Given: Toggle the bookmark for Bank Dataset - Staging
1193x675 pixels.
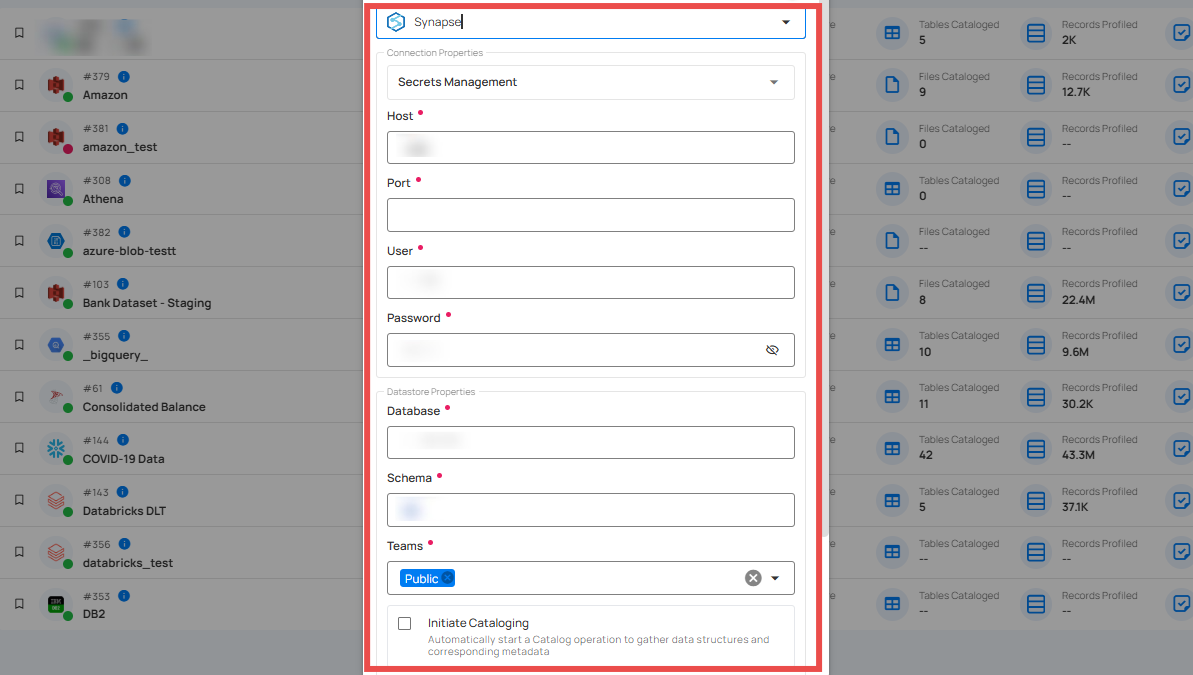Looking at the screenshot, I should 18,292.
